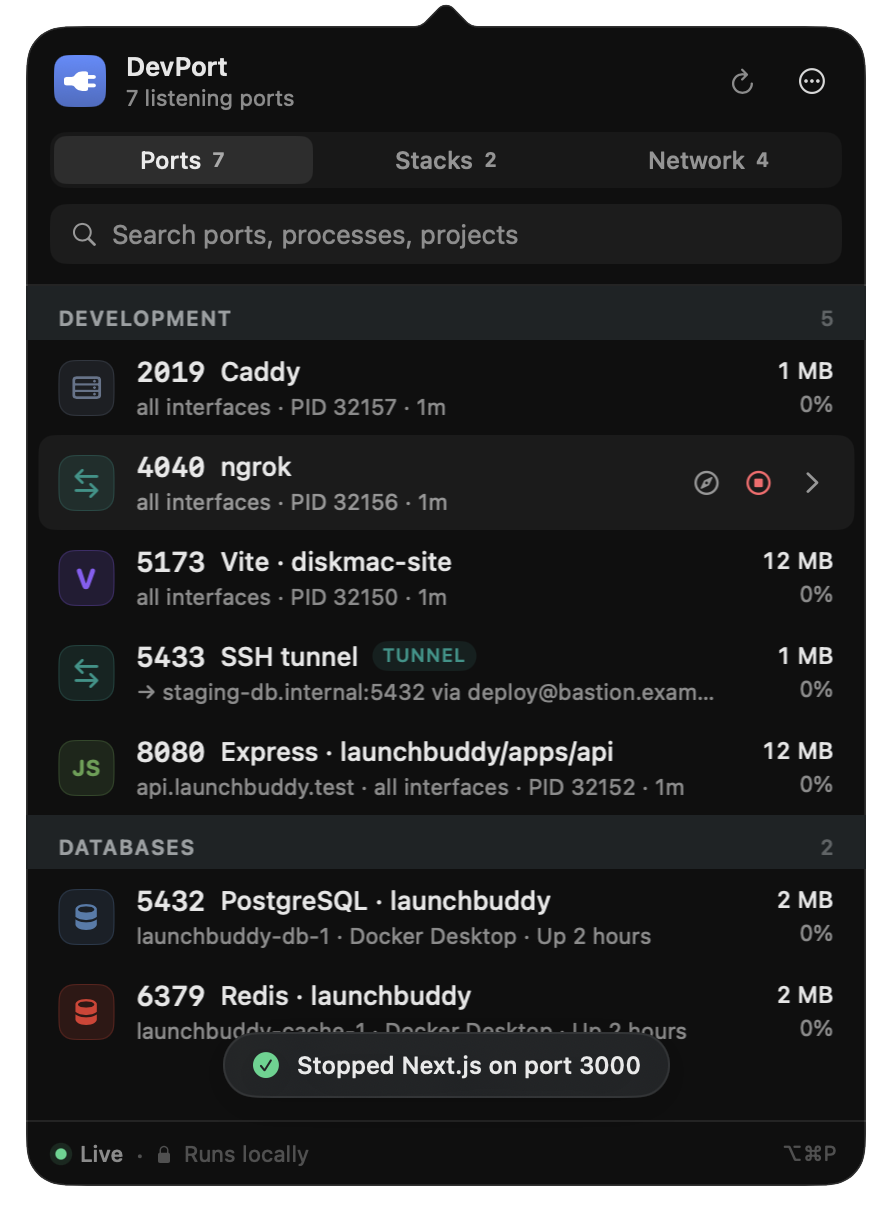Image resolution: width=892 pixels, height=1212 pixels.
Task: Click Vite's 12 MB memory value
Action: (x=798, y=561)
